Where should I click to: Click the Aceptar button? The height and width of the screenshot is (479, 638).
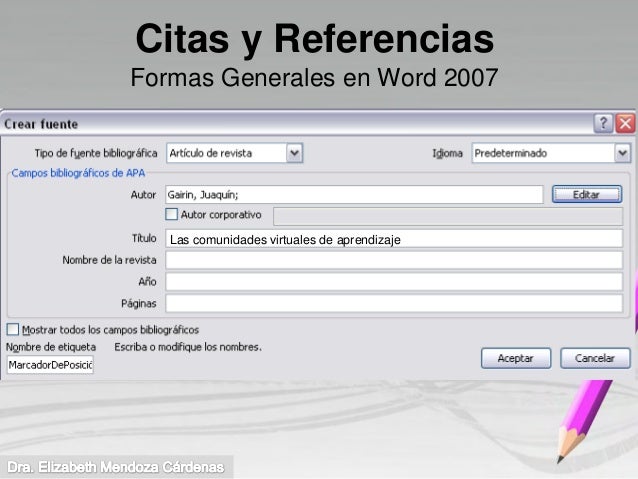tap(516, 358)
